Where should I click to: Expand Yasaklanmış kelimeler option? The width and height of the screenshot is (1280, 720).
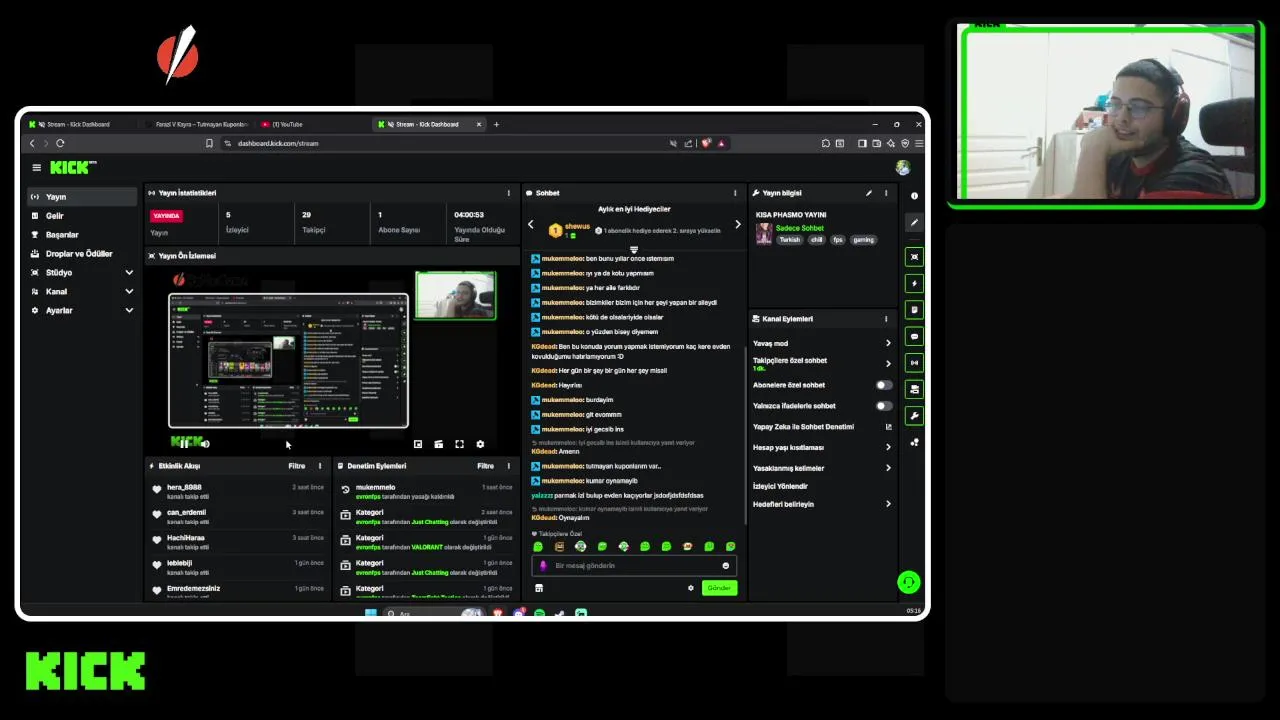pyautogui.click(x=822, y=468)
